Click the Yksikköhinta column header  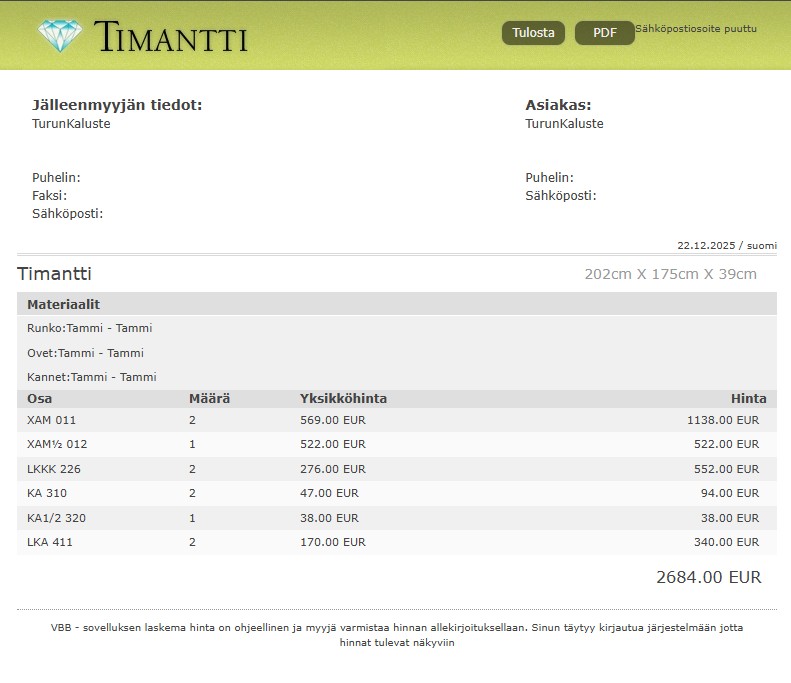click(x=343, y=399)
